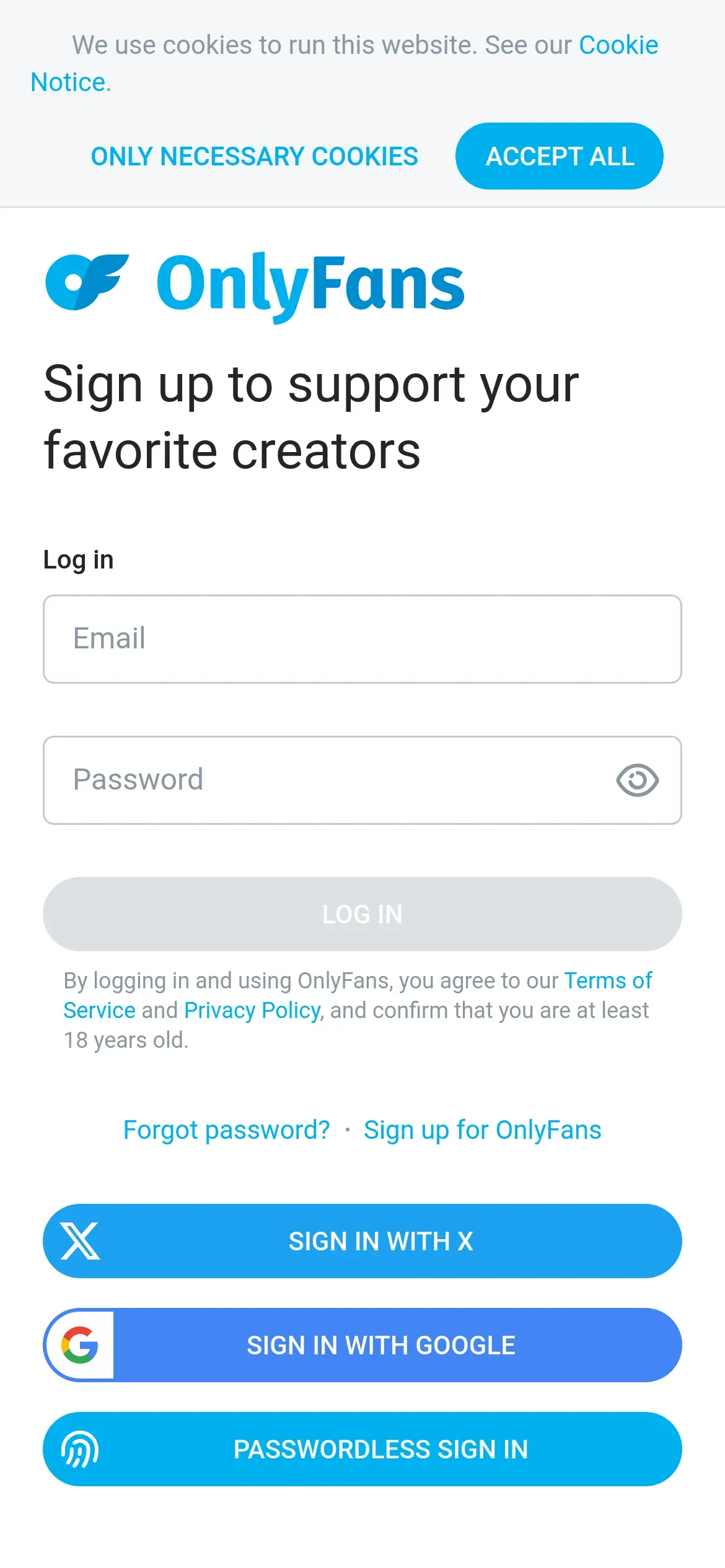725x1568 pixels.
Task: Accept all cookies
Action: click(x=560, y=156)
